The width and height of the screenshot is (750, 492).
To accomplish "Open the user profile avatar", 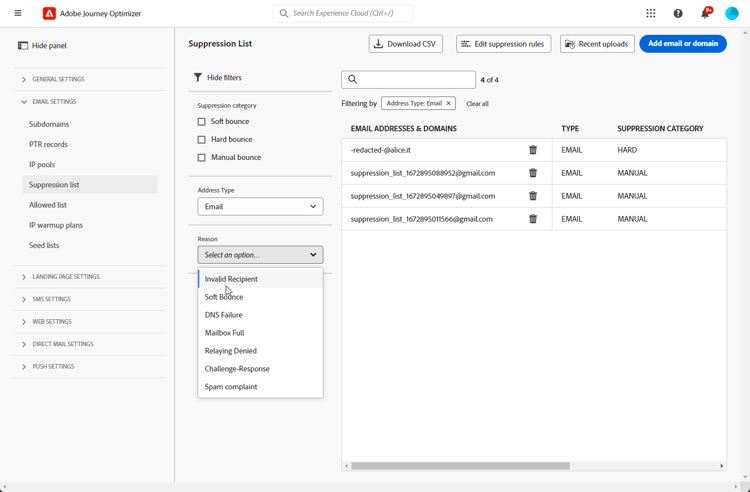I will point(732,13).
